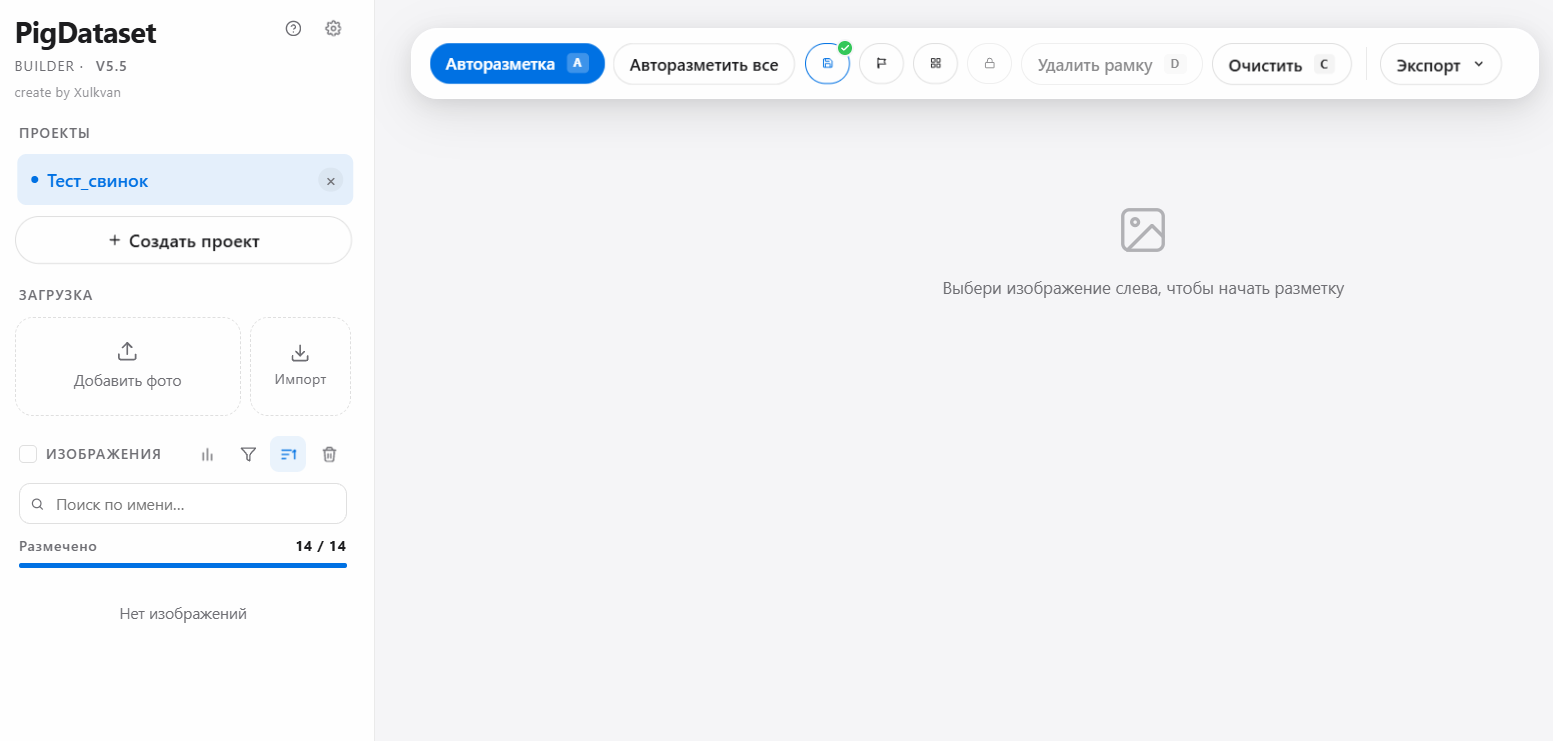Click the Нет изображений message
Screen dimensions: 1553x741
coord(183,613)
